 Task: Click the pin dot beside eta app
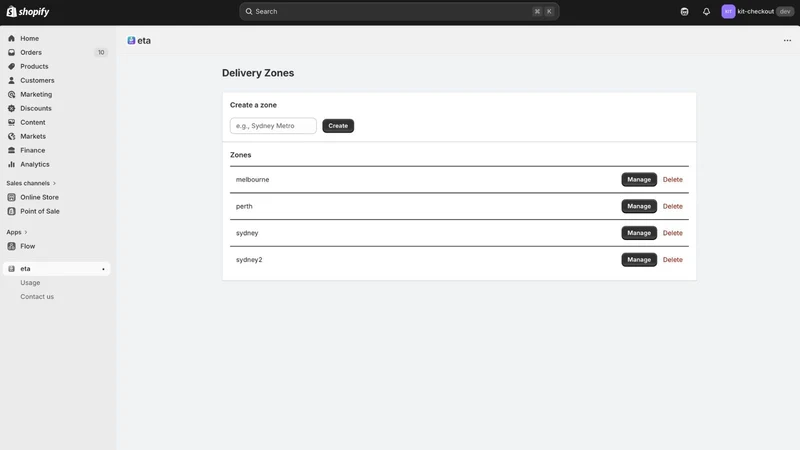click(103, 269)
